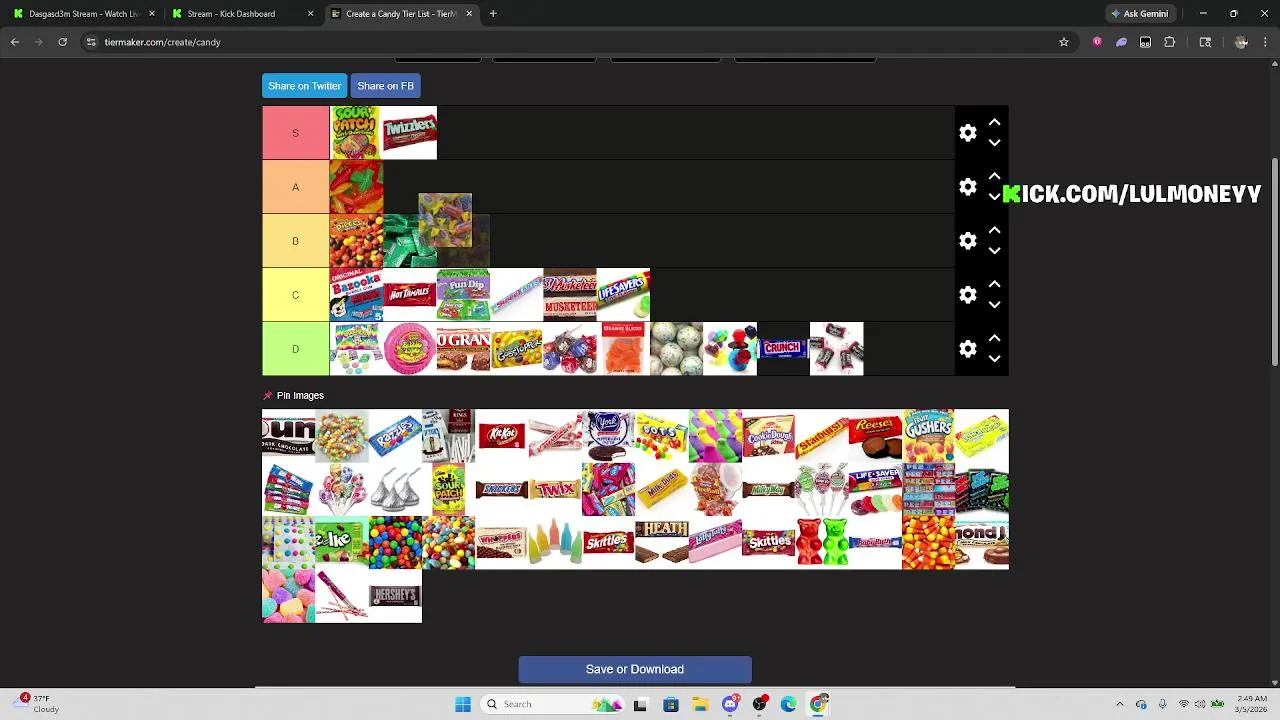Open Microsoft Edge from the taskbar

click(789, 704)
